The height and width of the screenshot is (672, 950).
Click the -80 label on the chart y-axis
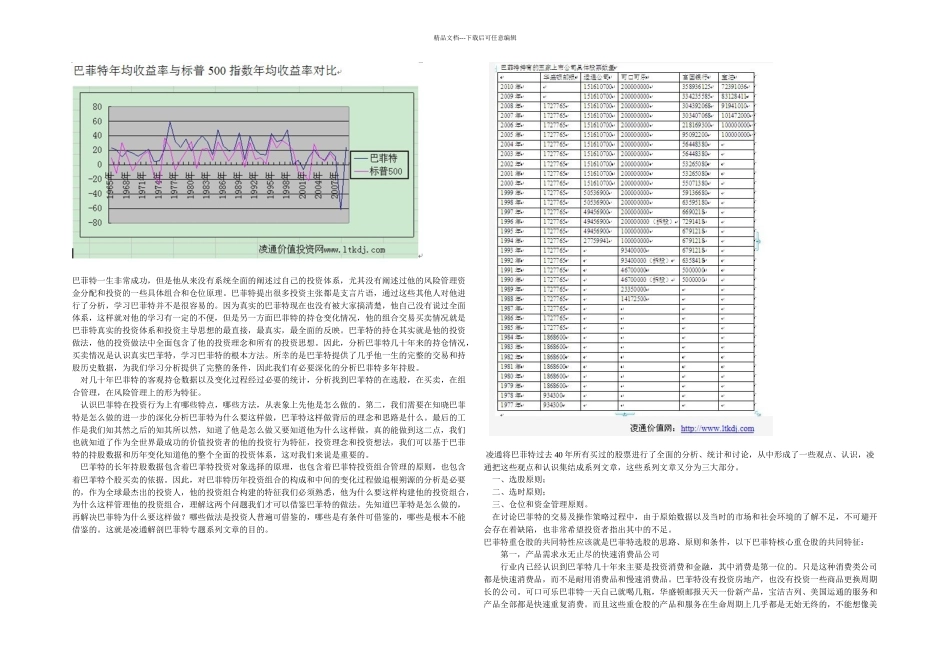coord(95,222)
